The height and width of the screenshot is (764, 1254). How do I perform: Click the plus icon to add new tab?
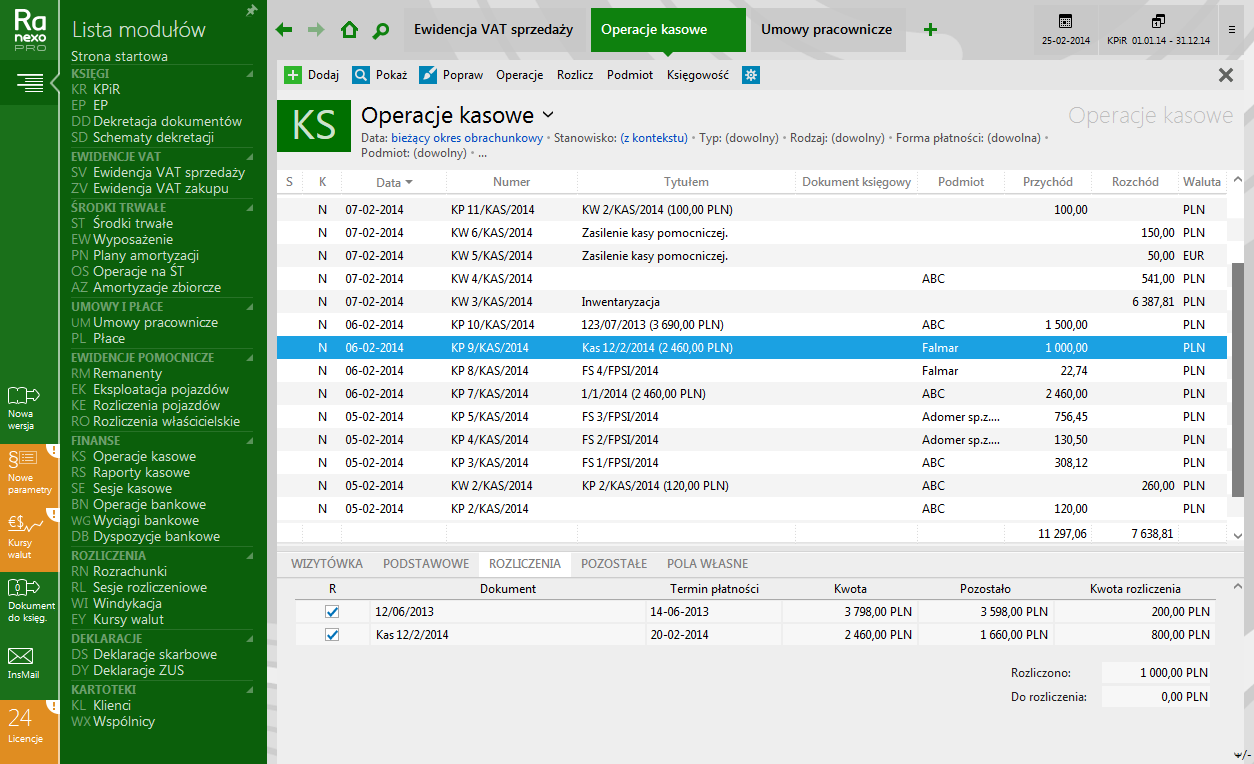tap(930, 30)
